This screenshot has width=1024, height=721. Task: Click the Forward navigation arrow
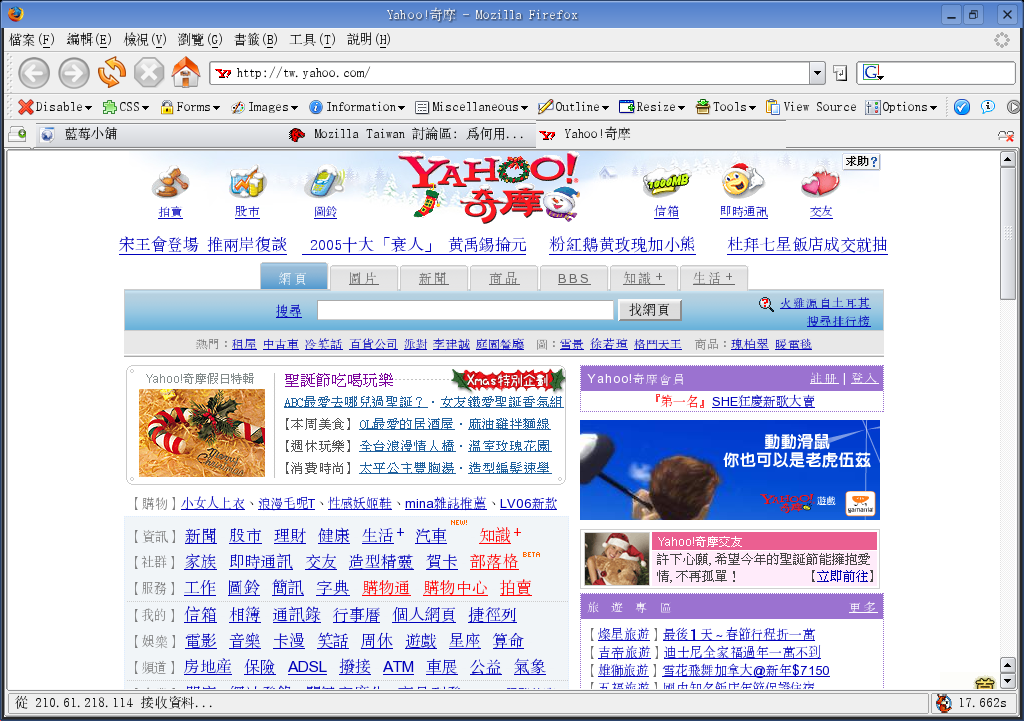74,72
